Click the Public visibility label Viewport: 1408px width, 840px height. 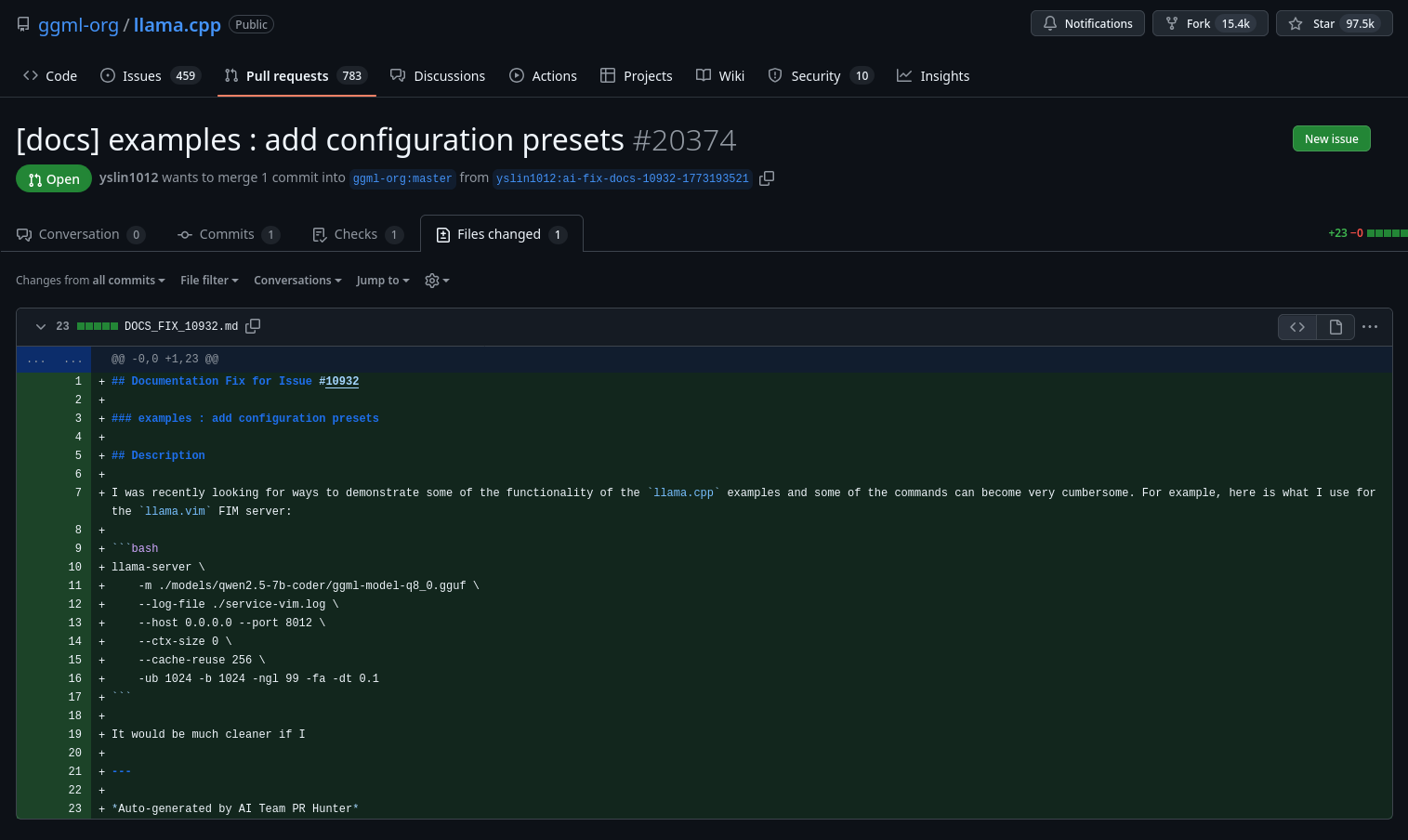click(251, 25)
